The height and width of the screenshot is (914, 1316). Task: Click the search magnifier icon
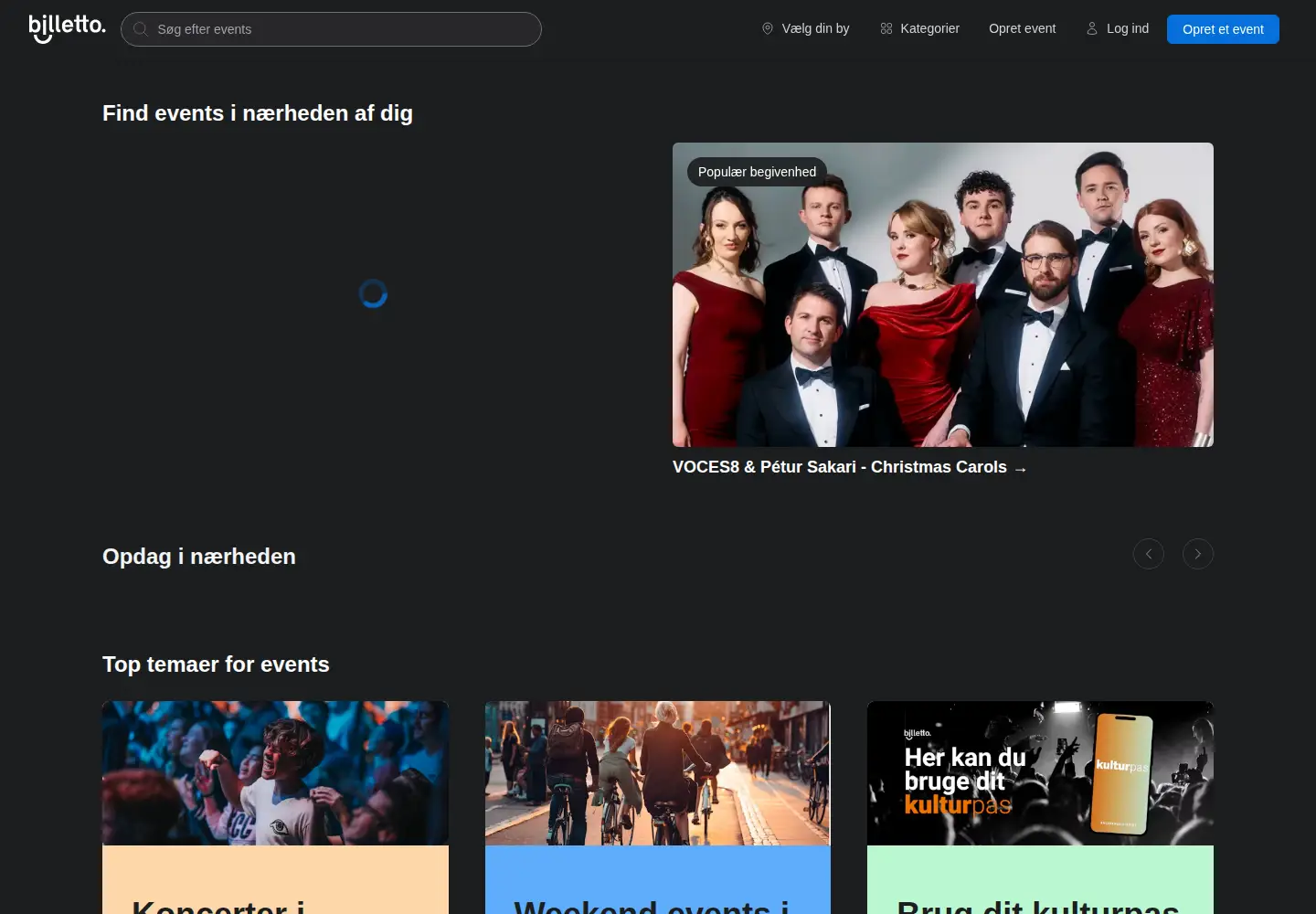point(141,29)
